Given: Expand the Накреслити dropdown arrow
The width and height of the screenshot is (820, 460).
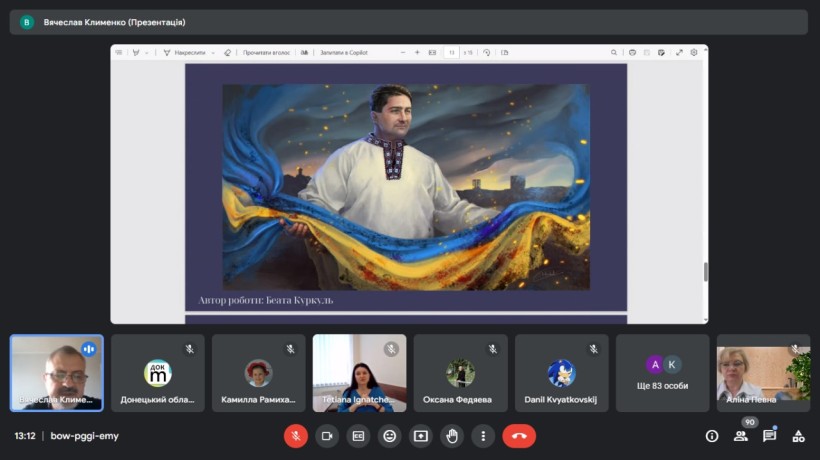Looking at the screenshot, I should pos(213,53).
